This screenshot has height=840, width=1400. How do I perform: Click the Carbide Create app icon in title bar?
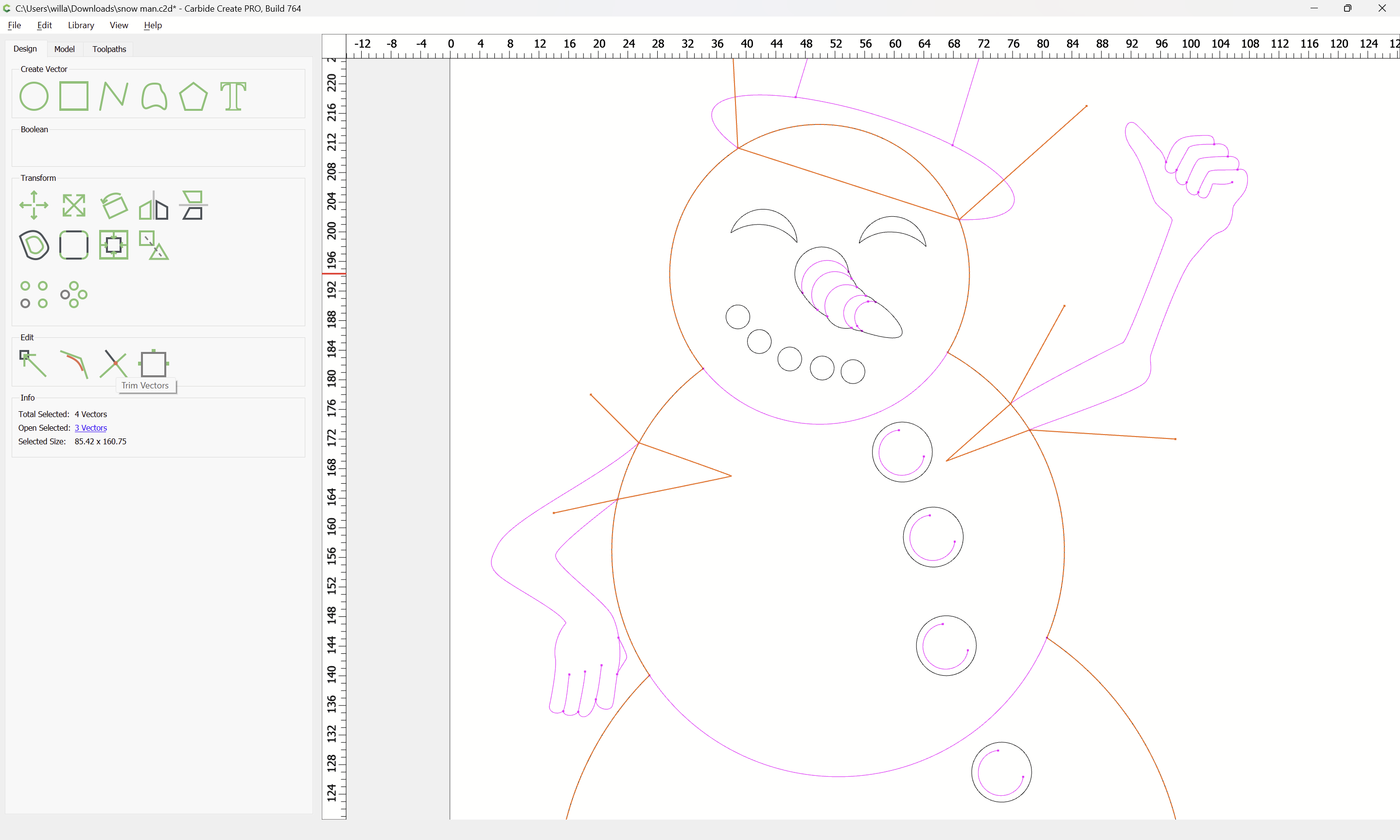[x=7, y=8]
